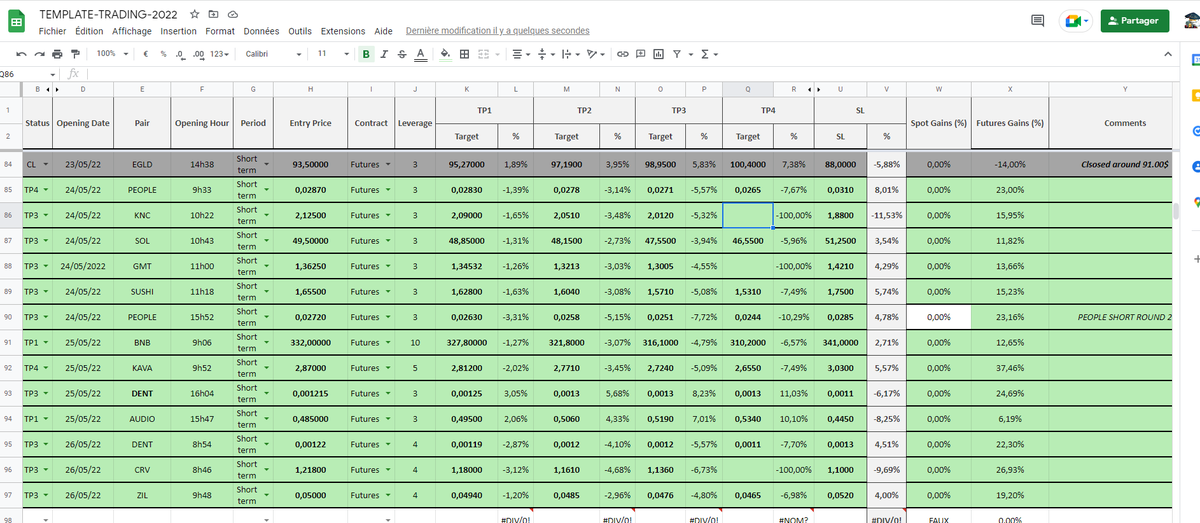This screenshot has width=1200, height=523.
Task: Move the document to a folder
Action: point(213,16)
